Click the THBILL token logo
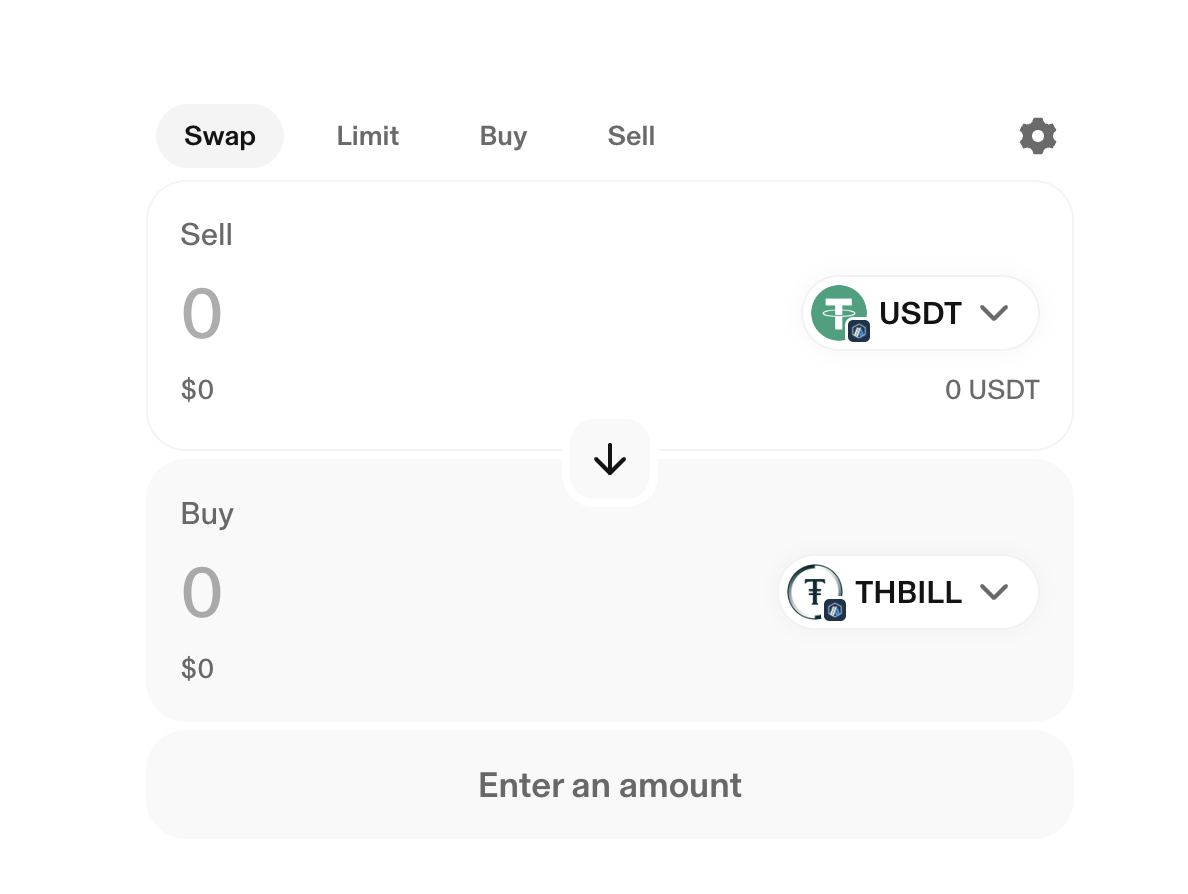Viewport: 1188px width, 894px height. point(811,589)
